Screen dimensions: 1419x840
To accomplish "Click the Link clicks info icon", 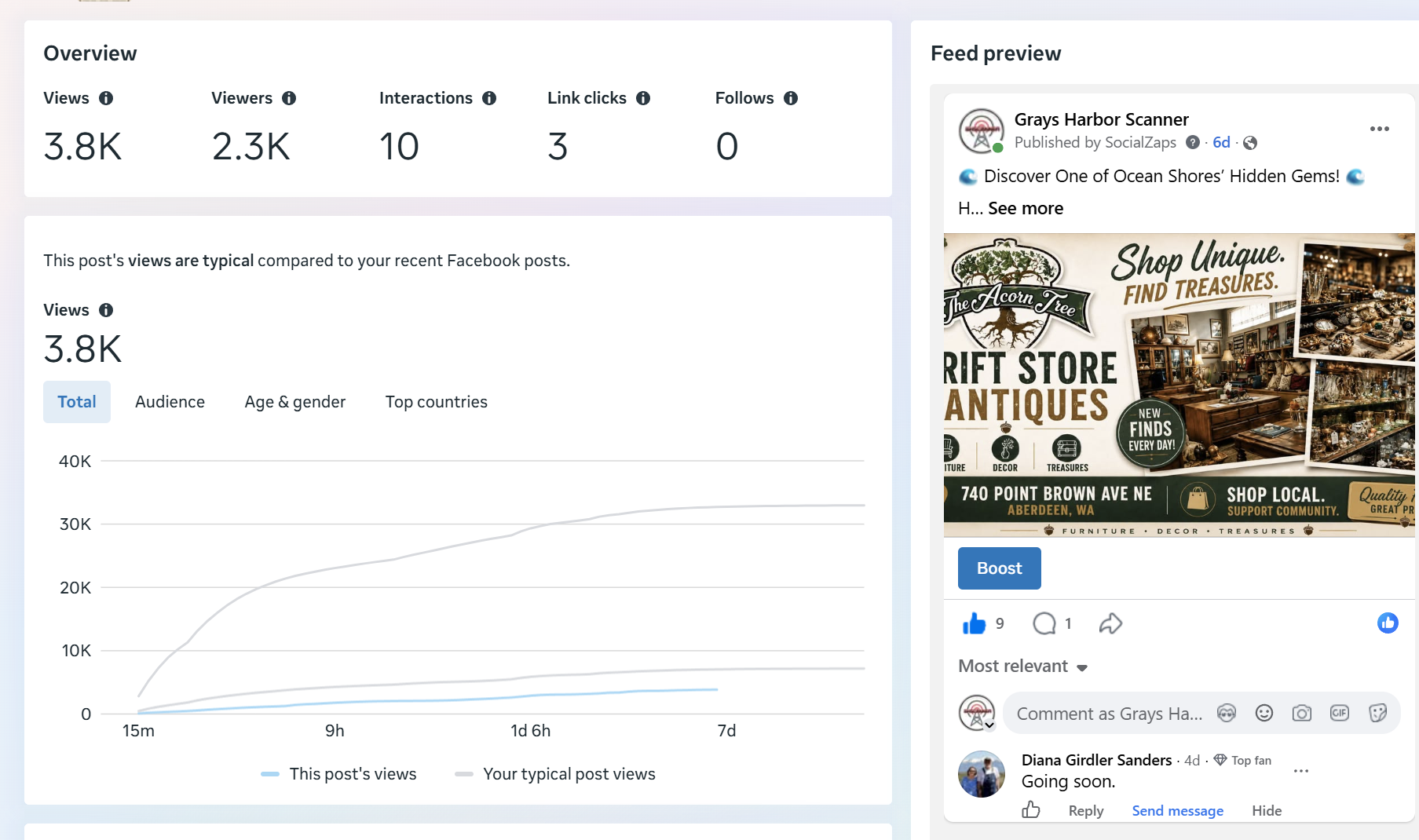I will pyautogui.click(x=643, y=98).
